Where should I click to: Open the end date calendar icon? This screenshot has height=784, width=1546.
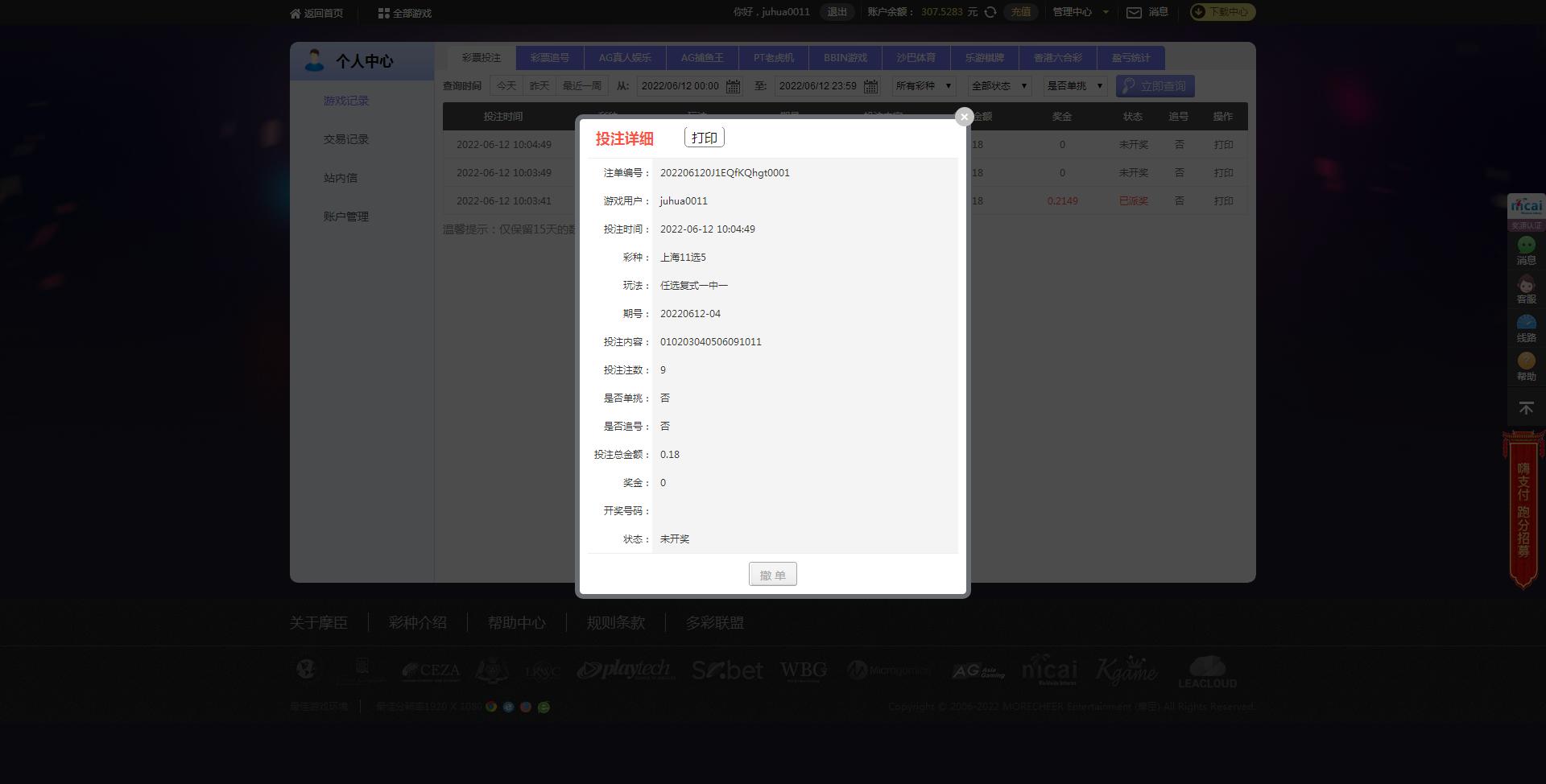[x=870, y=86]
